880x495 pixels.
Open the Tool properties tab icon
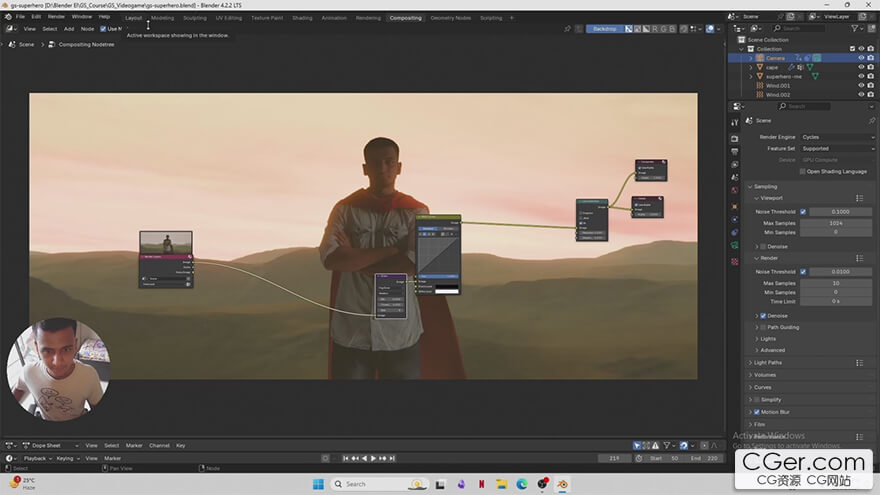pyautogui.click(x=735, y=122)
